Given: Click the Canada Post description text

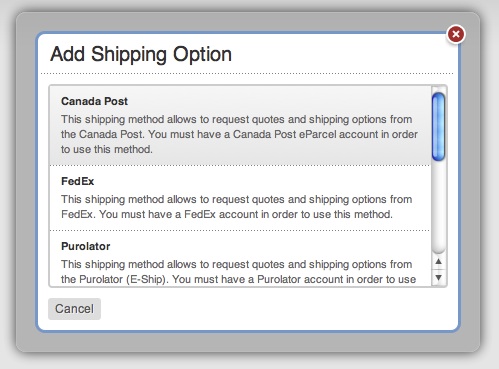Looking at the screenshot, I should [x=239, y=134].
